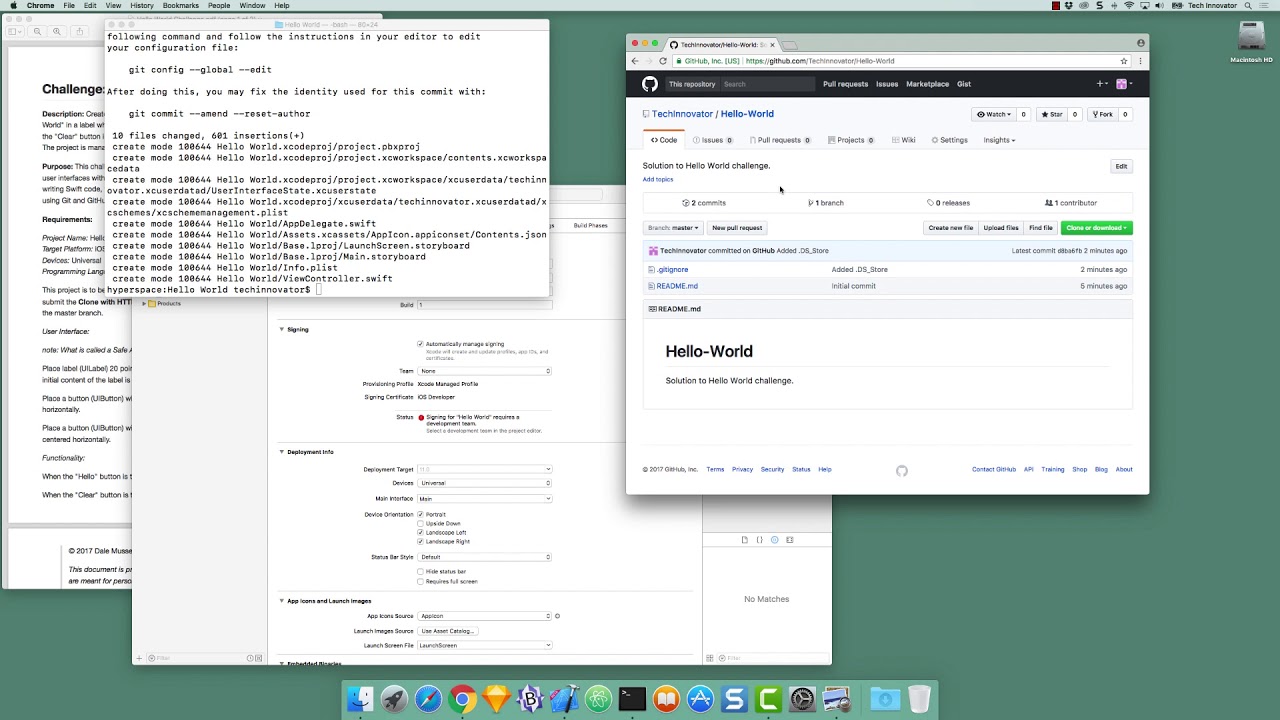The height and width of the screenshot is (720, 1280).
Task: Enable Requires full screen option
Action: click(x=420, y=581)
